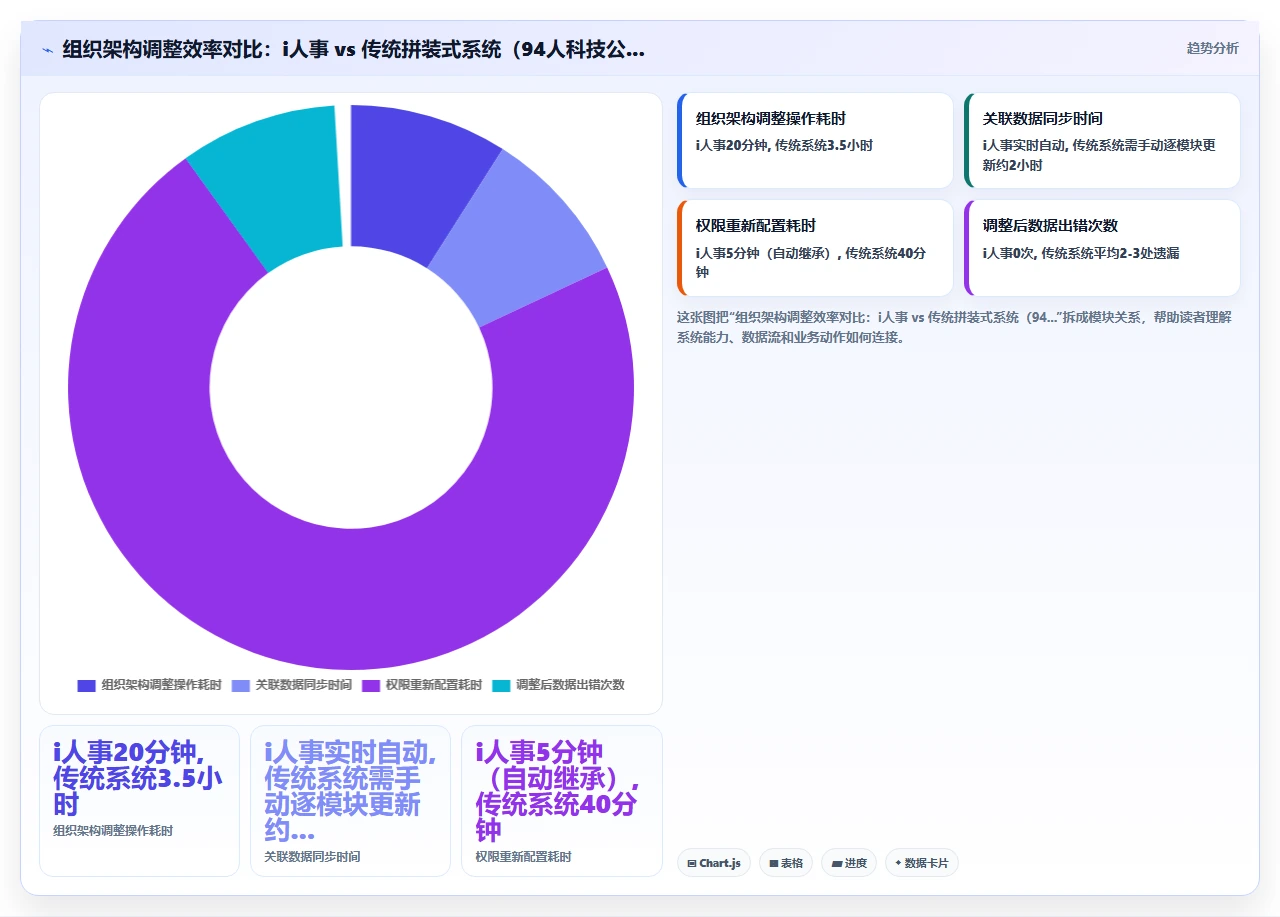Screen dimensions: 1280x917
Task: Click the stat 'i人事实时自动, 传统系统需手动逐模块更新约...'
Action: pyautogui.click(x=350, y=791)
